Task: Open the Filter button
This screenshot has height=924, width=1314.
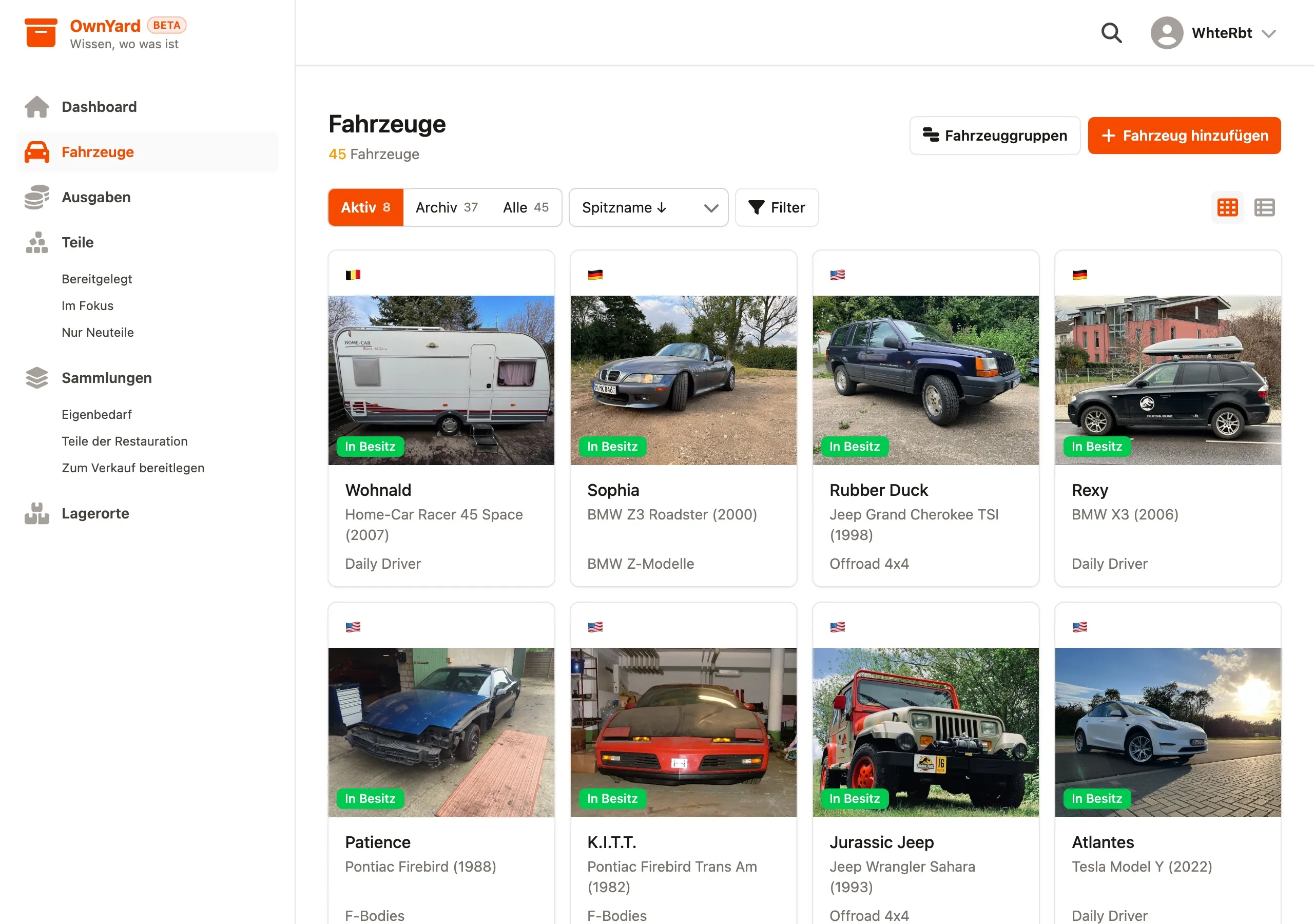Action: pyautogui.click(x=776, y=207)
